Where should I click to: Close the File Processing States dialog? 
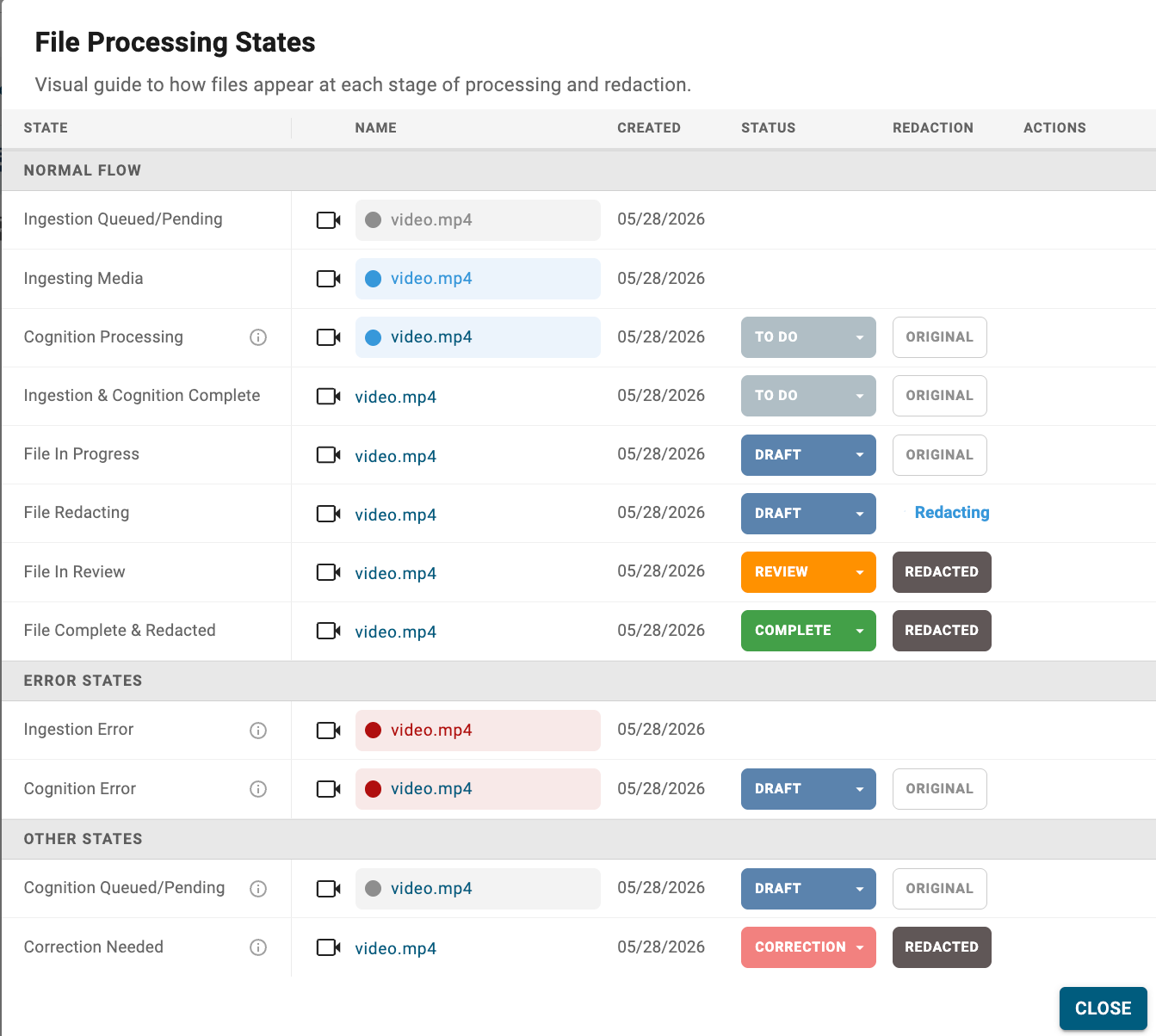1103,1008
